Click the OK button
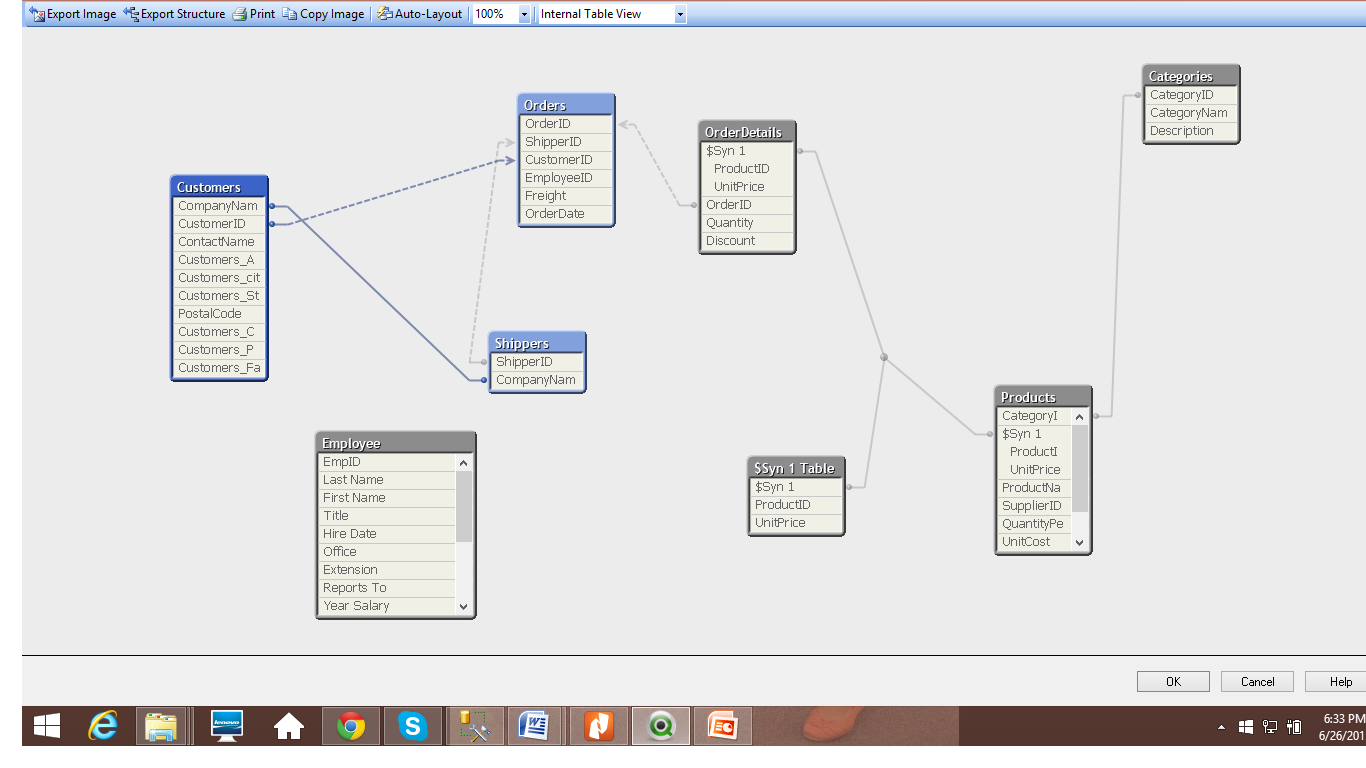 (1173, 681)
